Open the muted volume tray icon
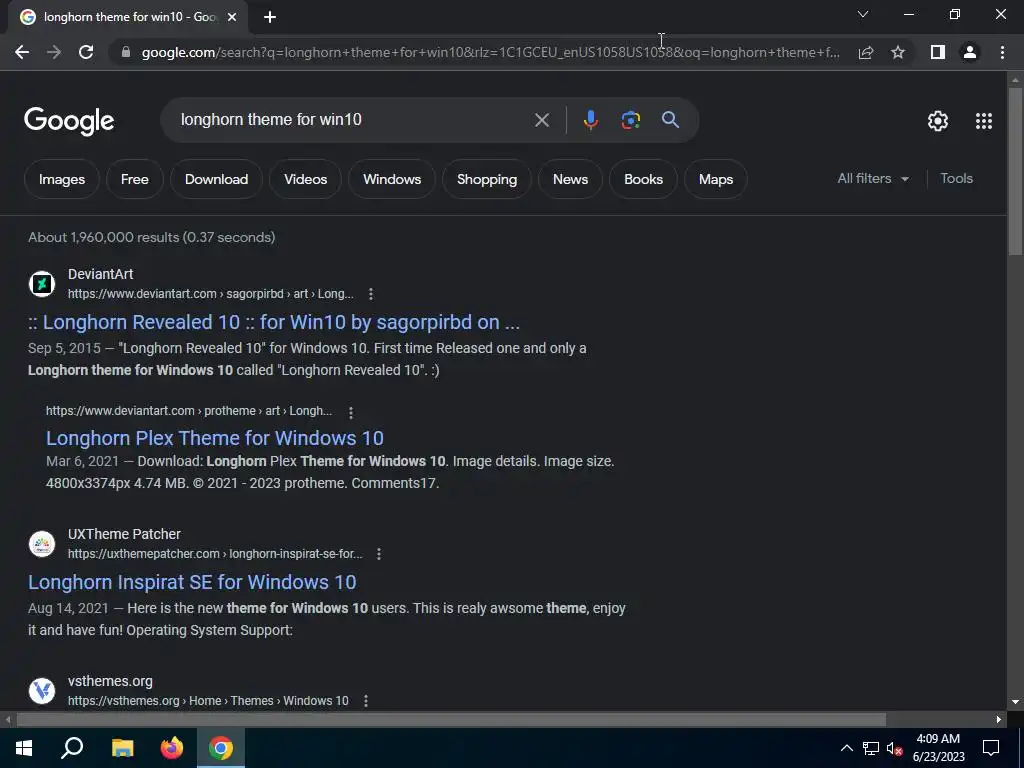The image size is (1024, 768). (894, 748)
